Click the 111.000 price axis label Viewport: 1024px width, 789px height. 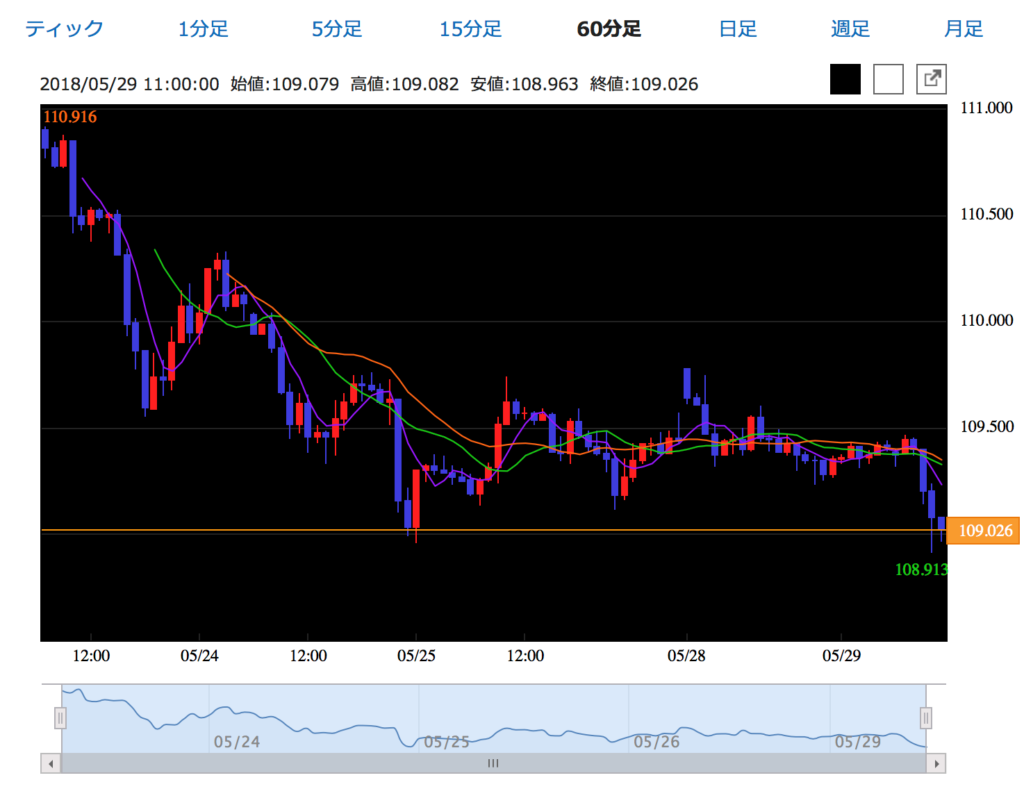click(x=986, y=108)
